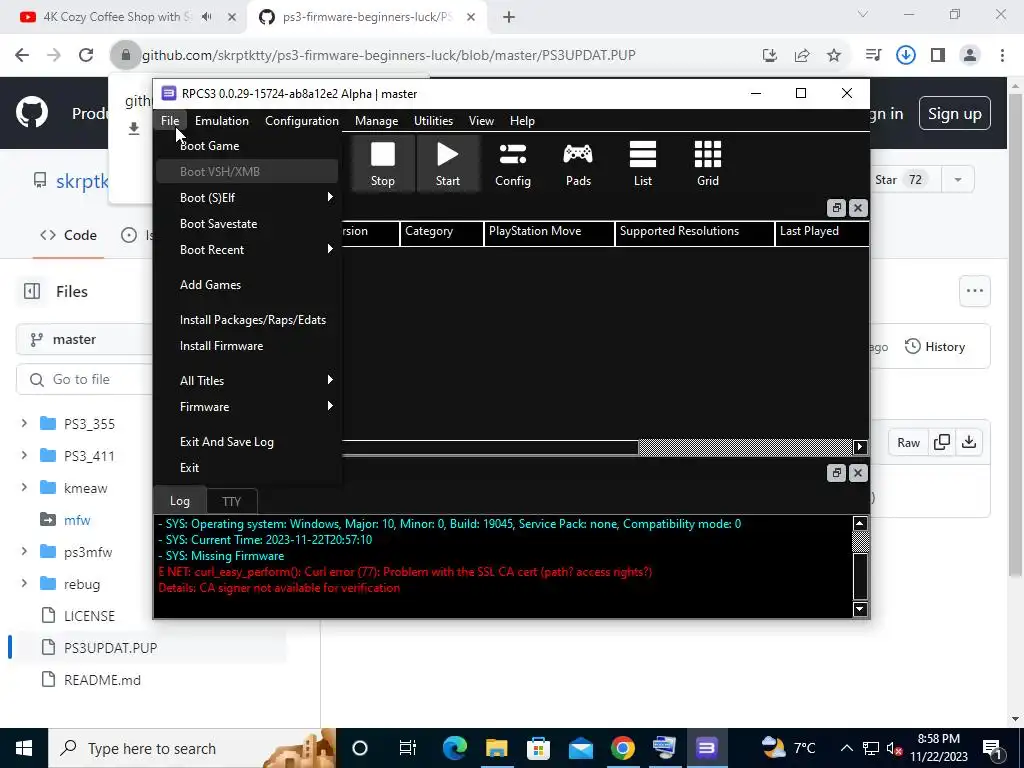The height and width of the screenshot is (768, 1024).
Task: Open Chrome downloads icon
Action: [x=905, y=56]
